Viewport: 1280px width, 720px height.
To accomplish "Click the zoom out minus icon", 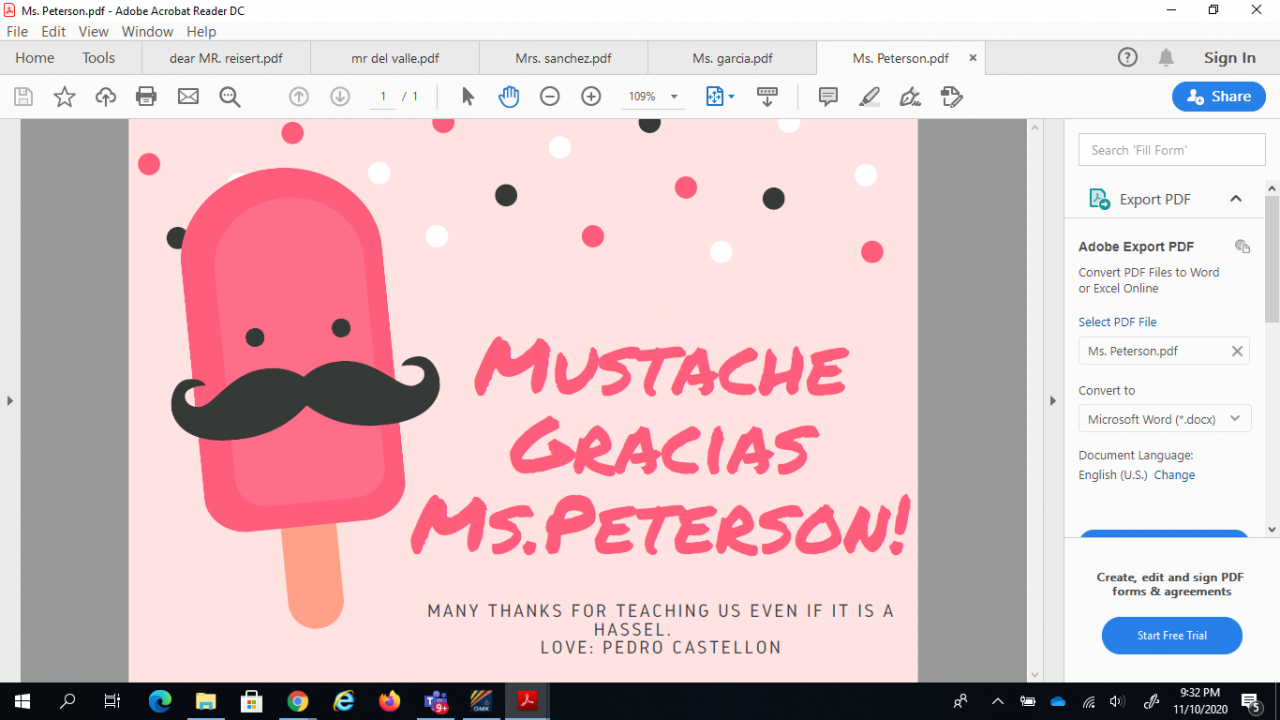I will point(550,97).
